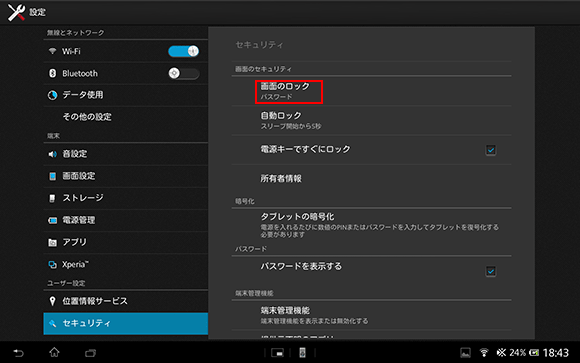Tap the Home navigation button

(54, 352)
